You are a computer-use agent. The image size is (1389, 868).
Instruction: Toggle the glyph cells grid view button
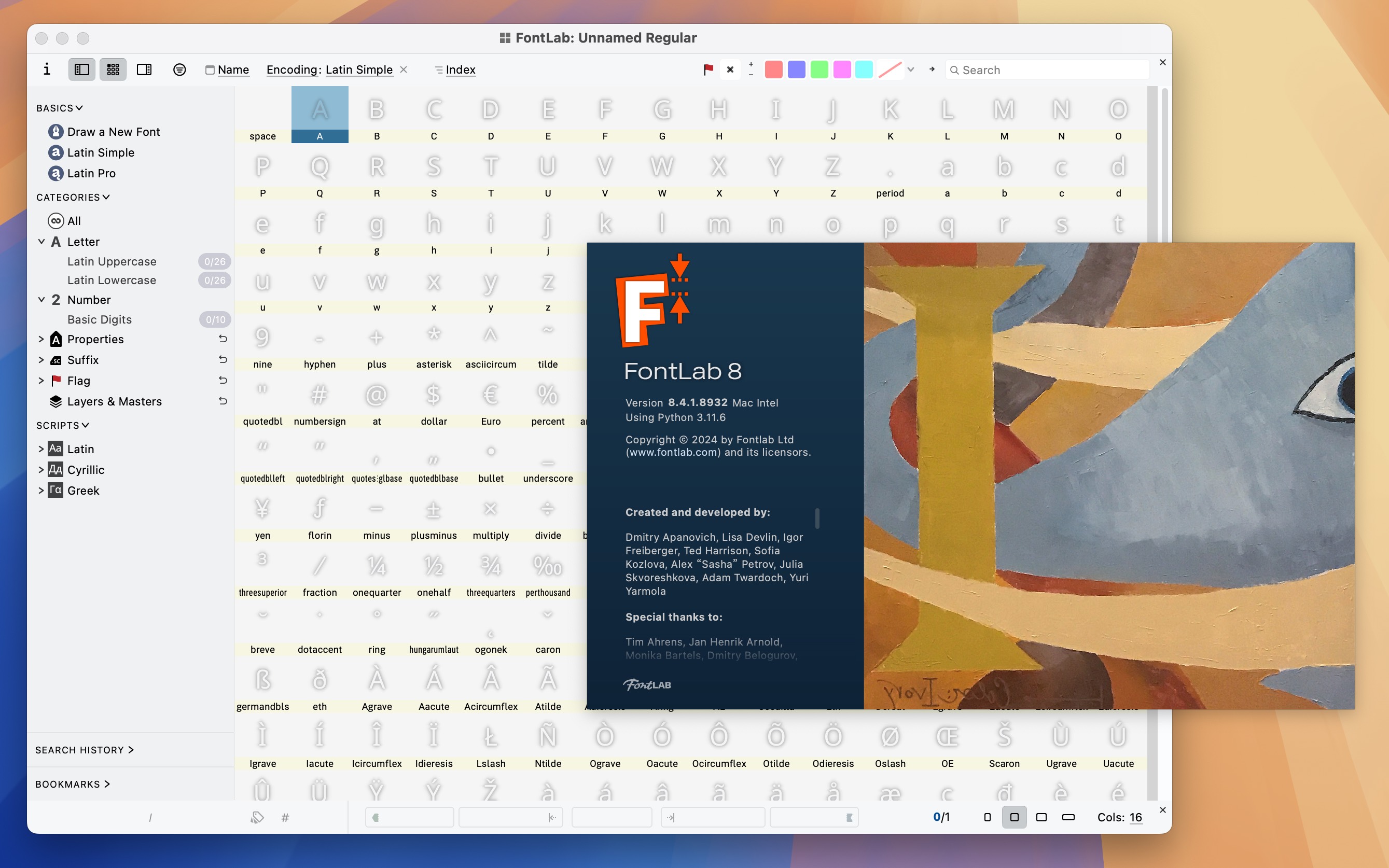[x=113, y=69]
